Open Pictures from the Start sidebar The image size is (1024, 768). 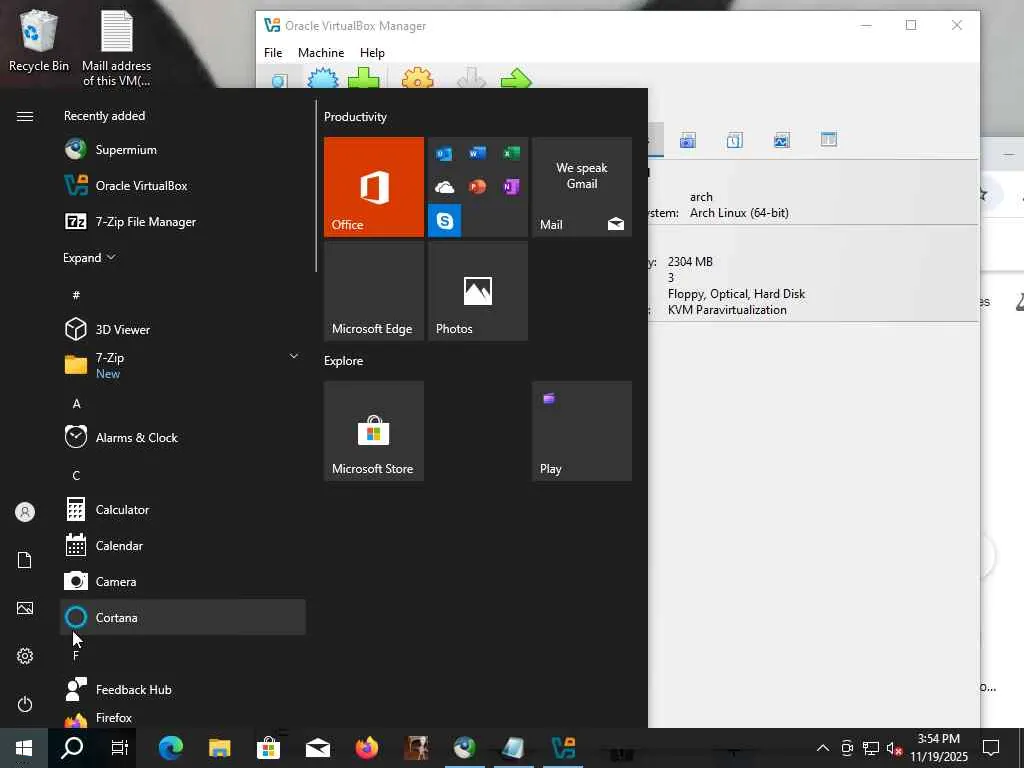(x=25, y=608)
